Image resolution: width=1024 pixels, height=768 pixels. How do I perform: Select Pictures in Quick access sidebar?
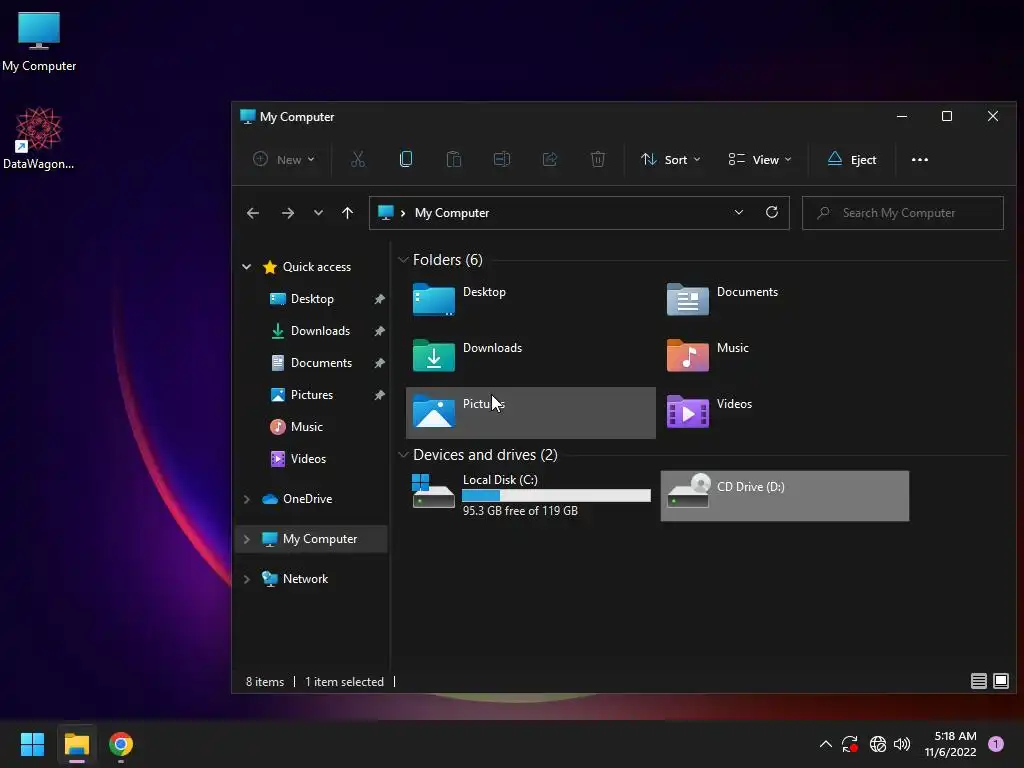(312, 394)
